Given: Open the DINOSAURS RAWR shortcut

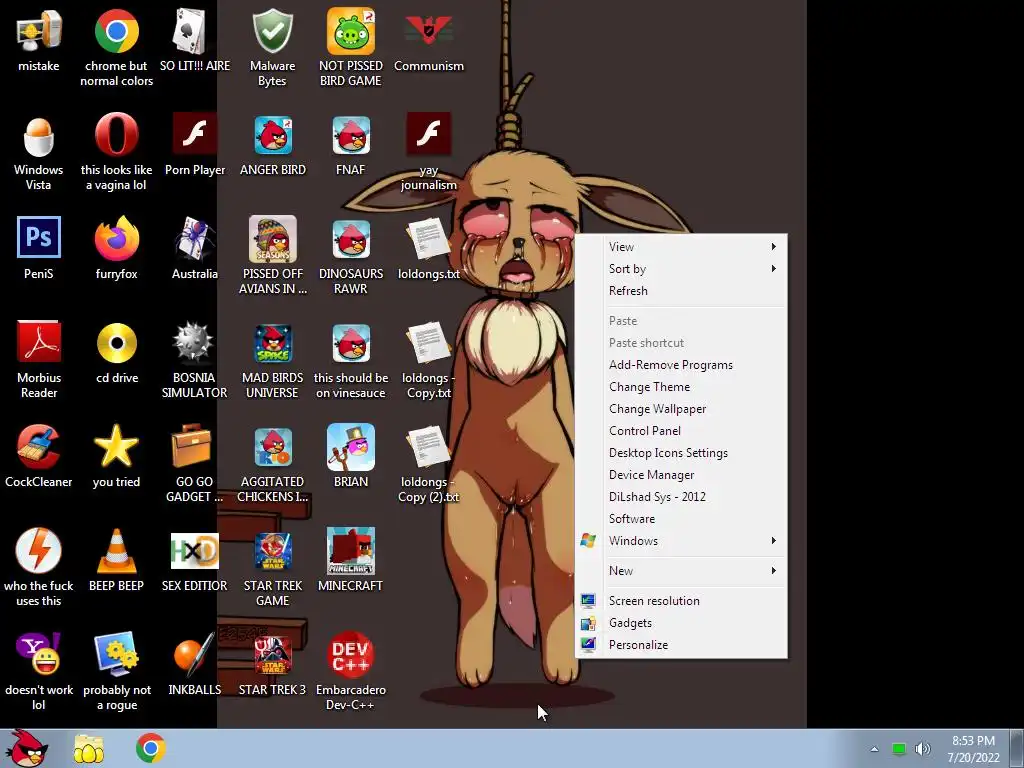Looking at the screenshot, I should tap(351, 239).
